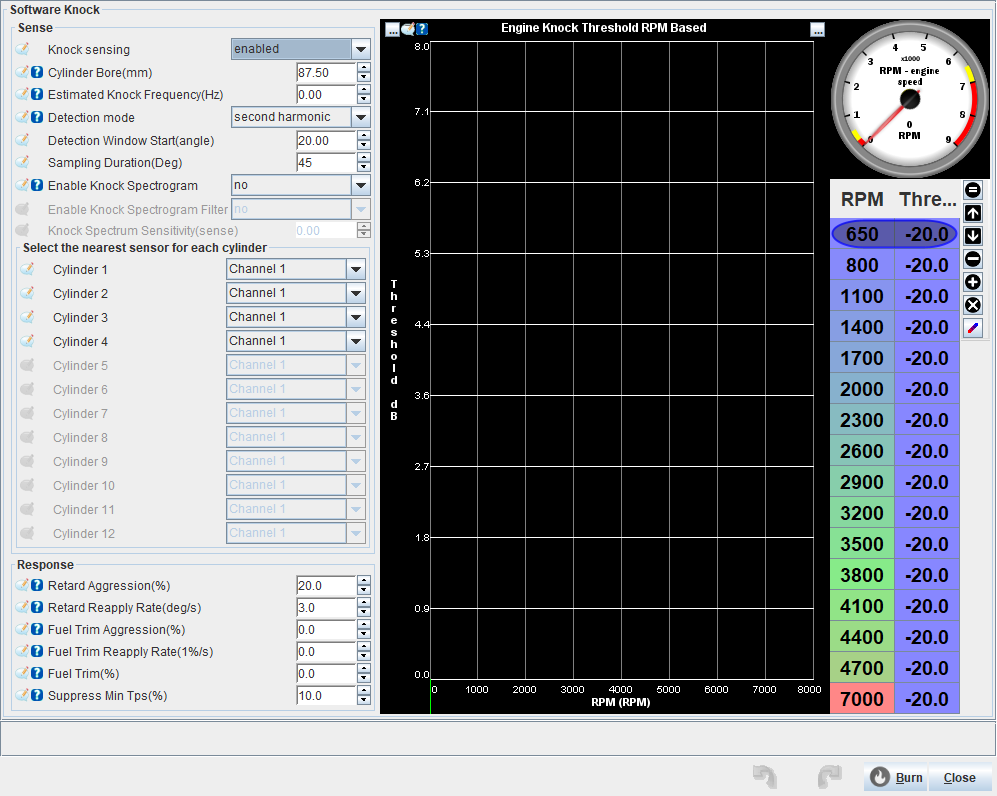Image resolution: width=997 pixels, height=796 pixels.
Task: Click the increment up-arrow table tool
Action: pos(972,213)
